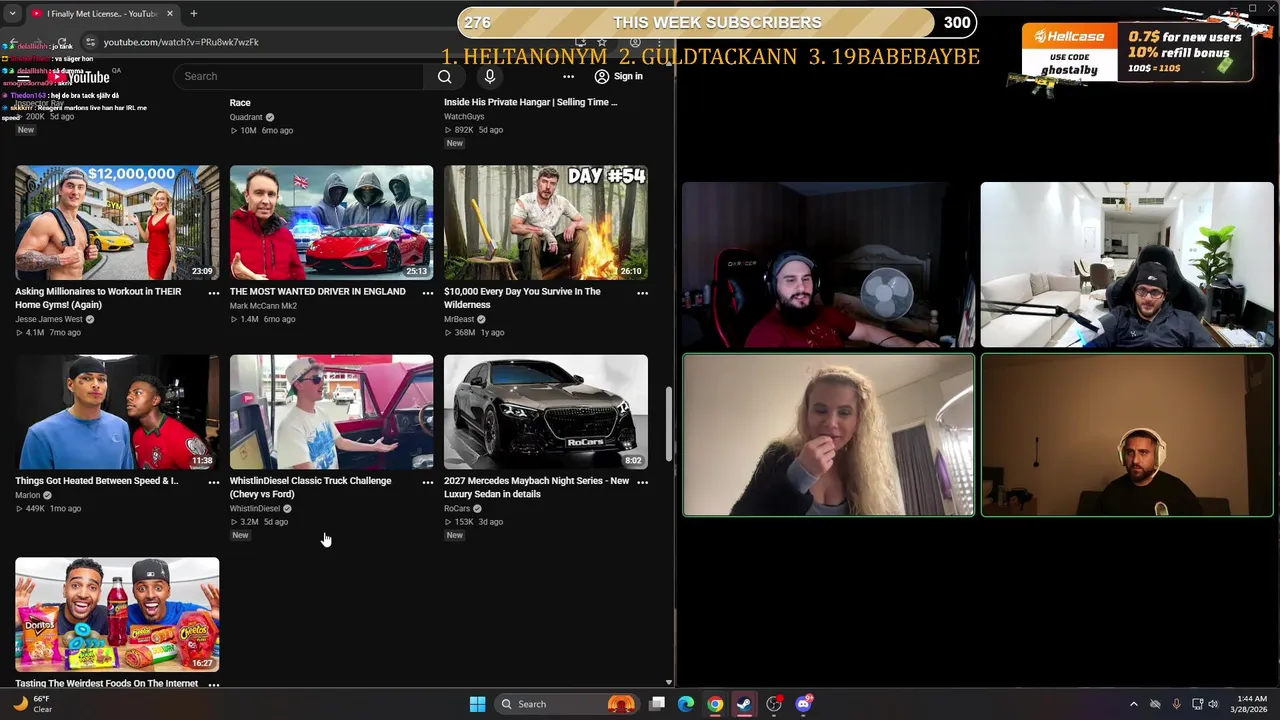
Task: Open YouTube settings three-dot menu beside Sign in
Action: click(x=568, y=76)
